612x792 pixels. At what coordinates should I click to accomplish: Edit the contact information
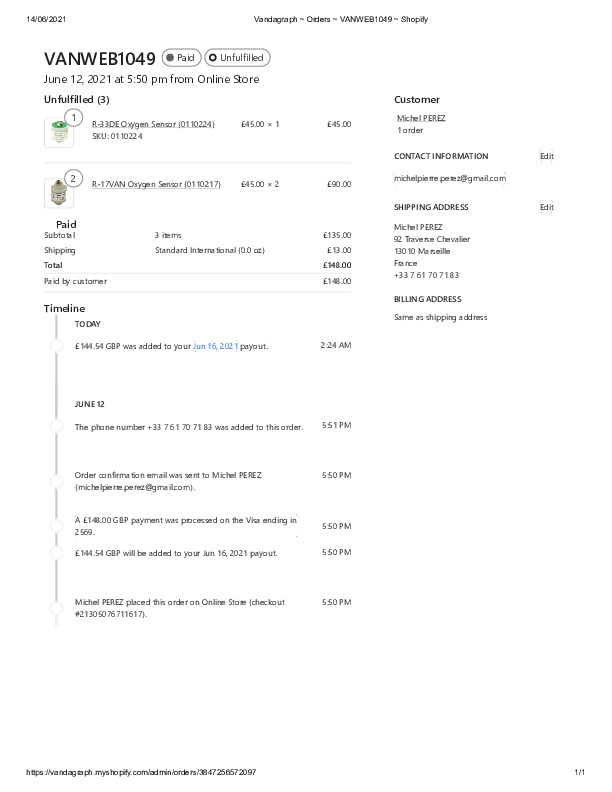point(546,156)
